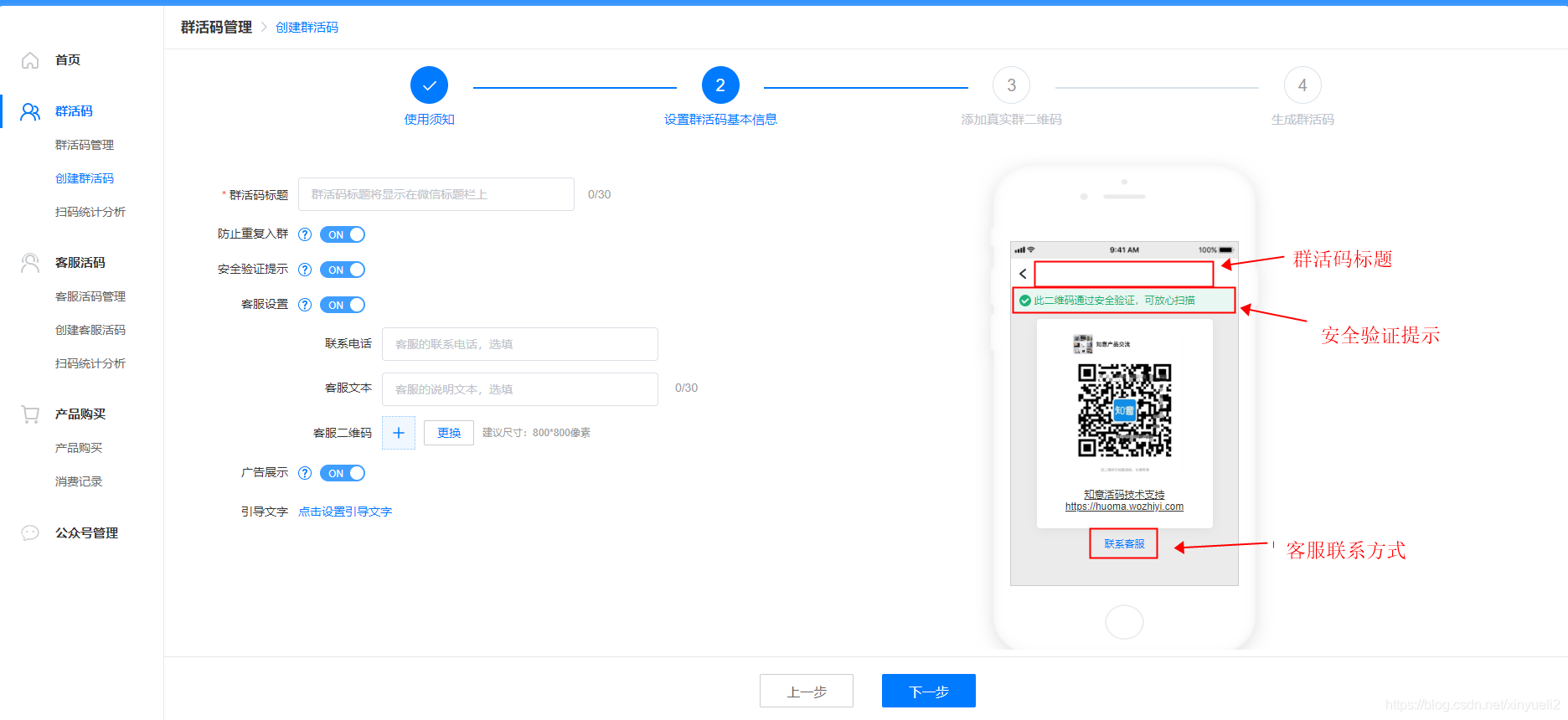
Task: Collapse the 群活码 sidebar section
Action: point(74,111)
